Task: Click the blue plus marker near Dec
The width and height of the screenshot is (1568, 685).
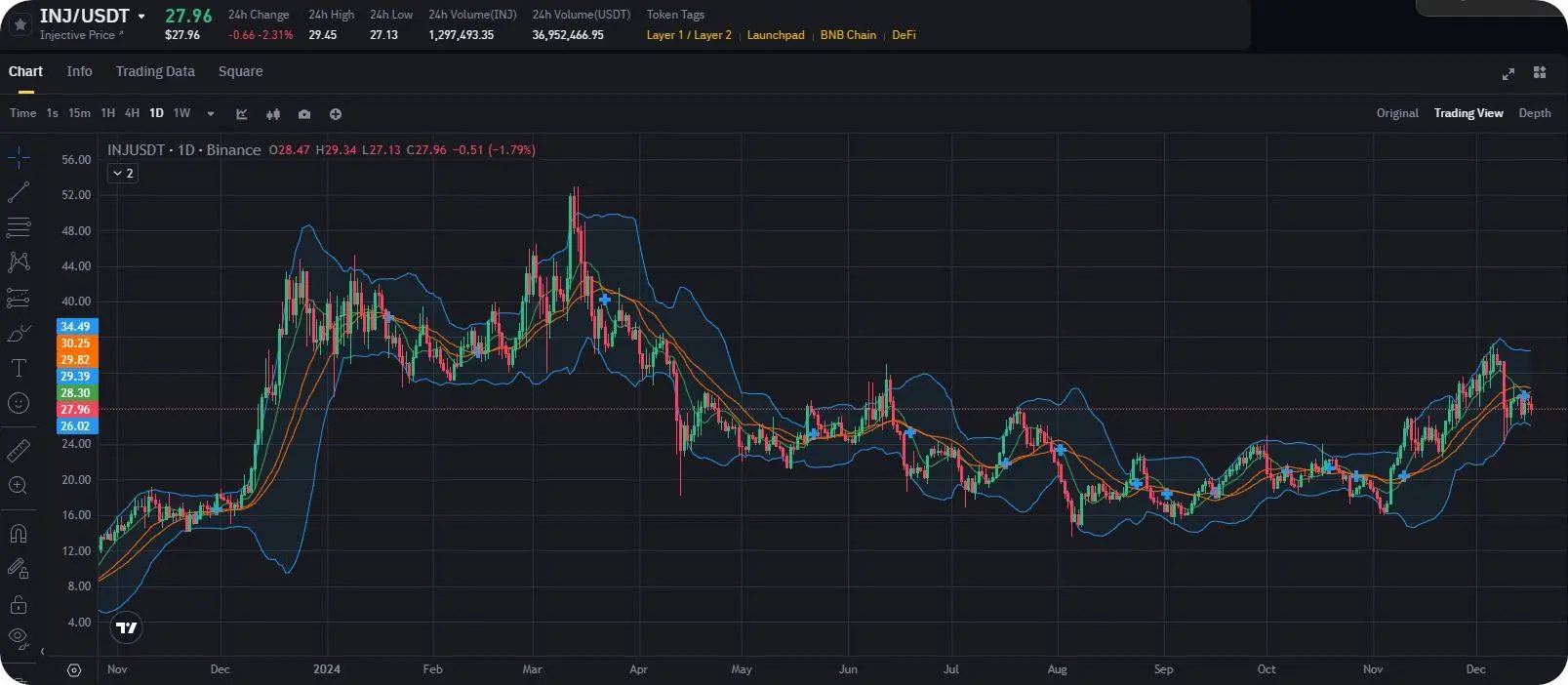Action: coord(1524,396)
